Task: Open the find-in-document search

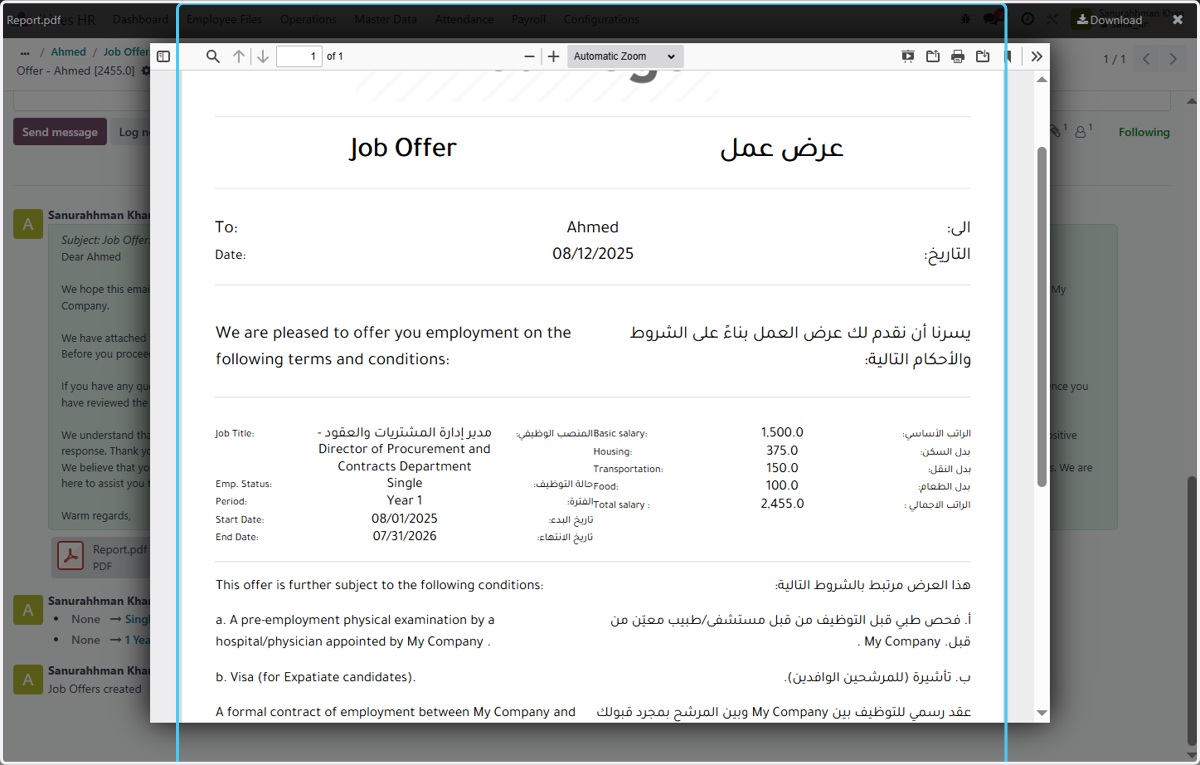Action: coord(213,57)
